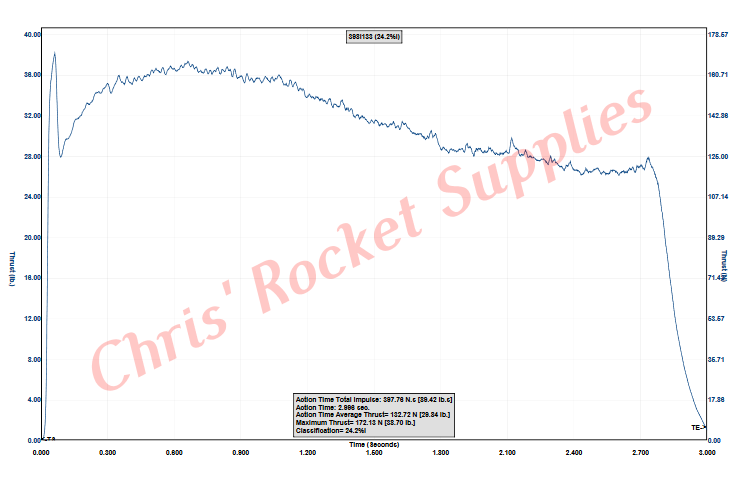Image resolution: width=744 pixels, height=479 pixels.
Task: Click the Action Time Average Thrust line
Action: [x=372, y=415]
